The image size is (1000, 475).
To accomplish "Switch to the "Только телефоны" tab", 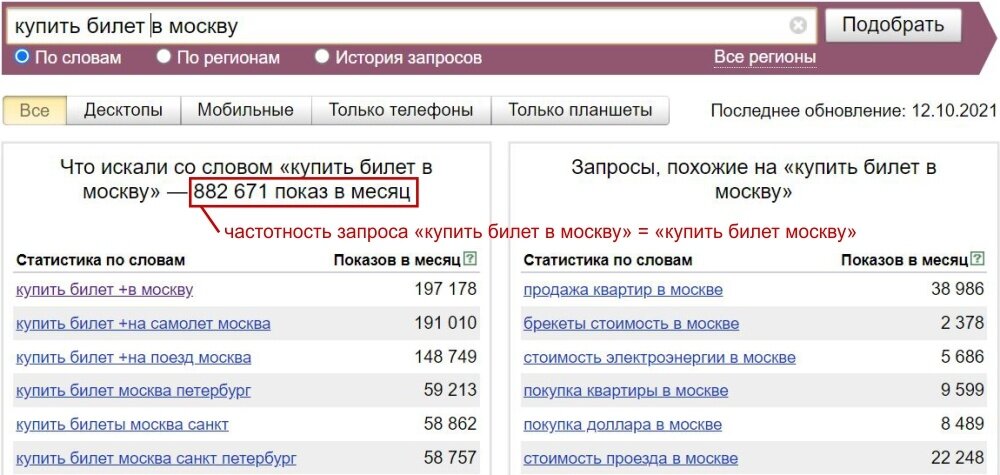I will (401, 110).
